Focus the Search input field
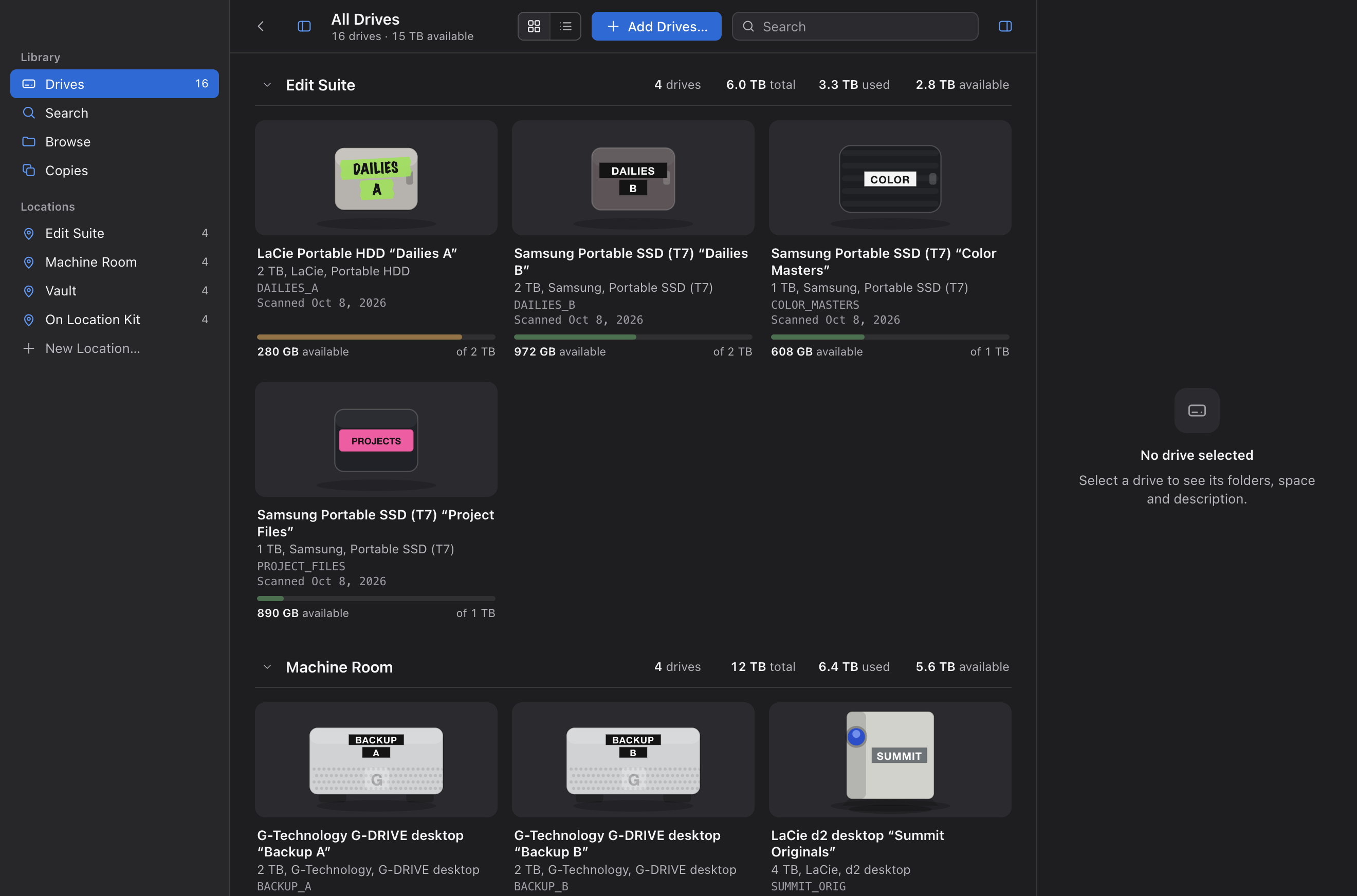 (855, 26)
